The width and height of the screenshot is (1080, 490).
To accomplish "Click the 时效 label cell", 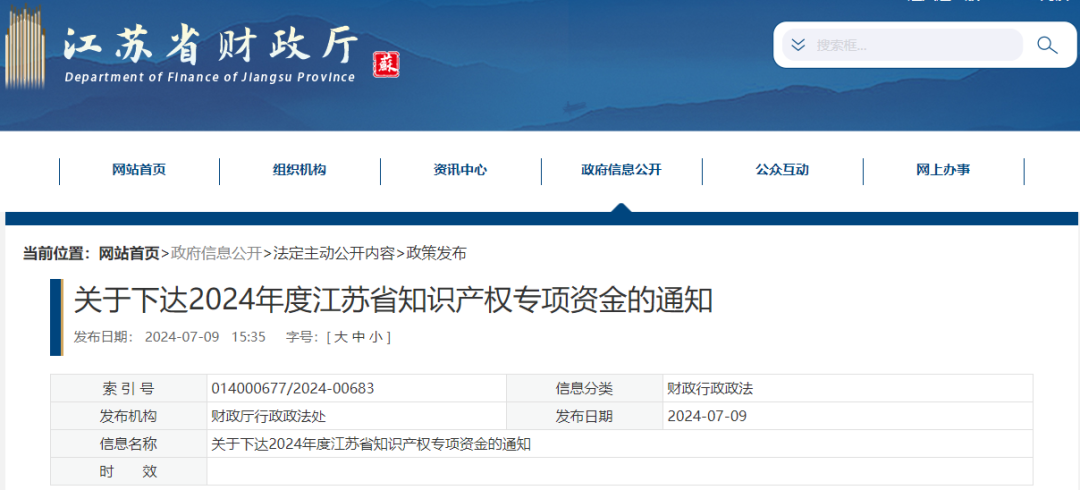I will (x=129, y=472).
